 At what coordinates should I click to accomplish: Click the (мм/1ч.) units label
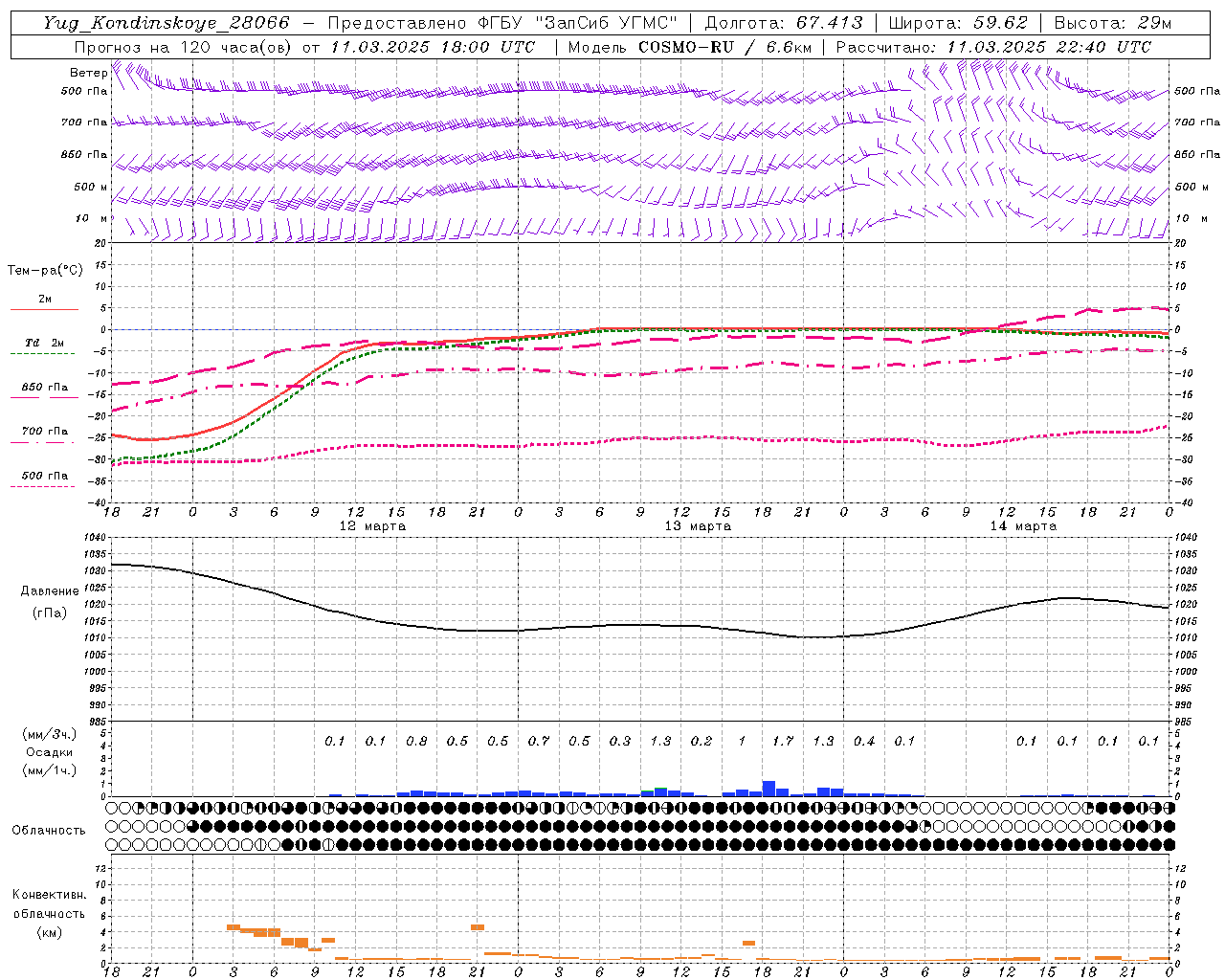pyautogui.click(x=49, y=770)
